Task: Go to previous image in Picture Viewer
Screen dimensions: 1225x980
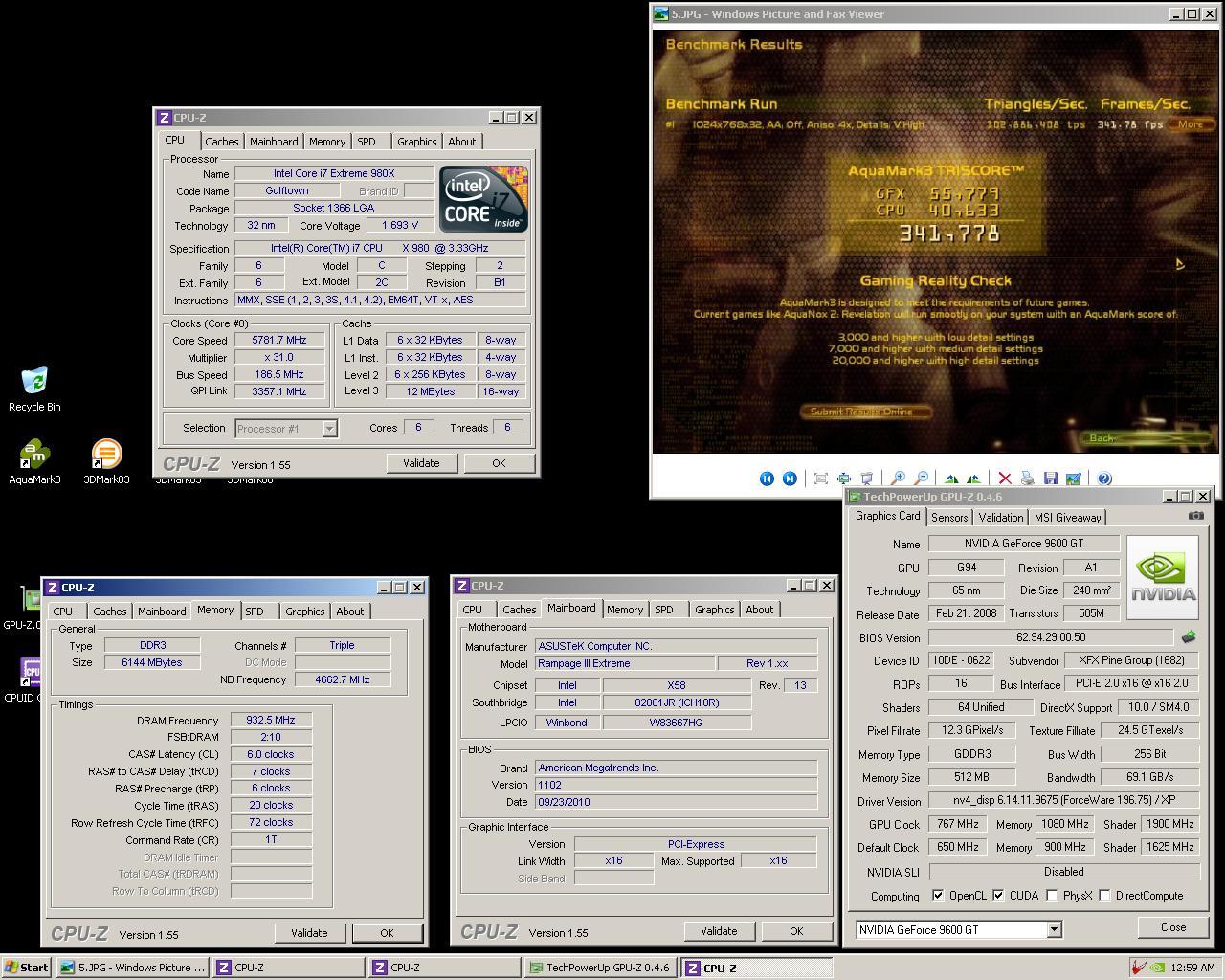Action: [767, 479]
